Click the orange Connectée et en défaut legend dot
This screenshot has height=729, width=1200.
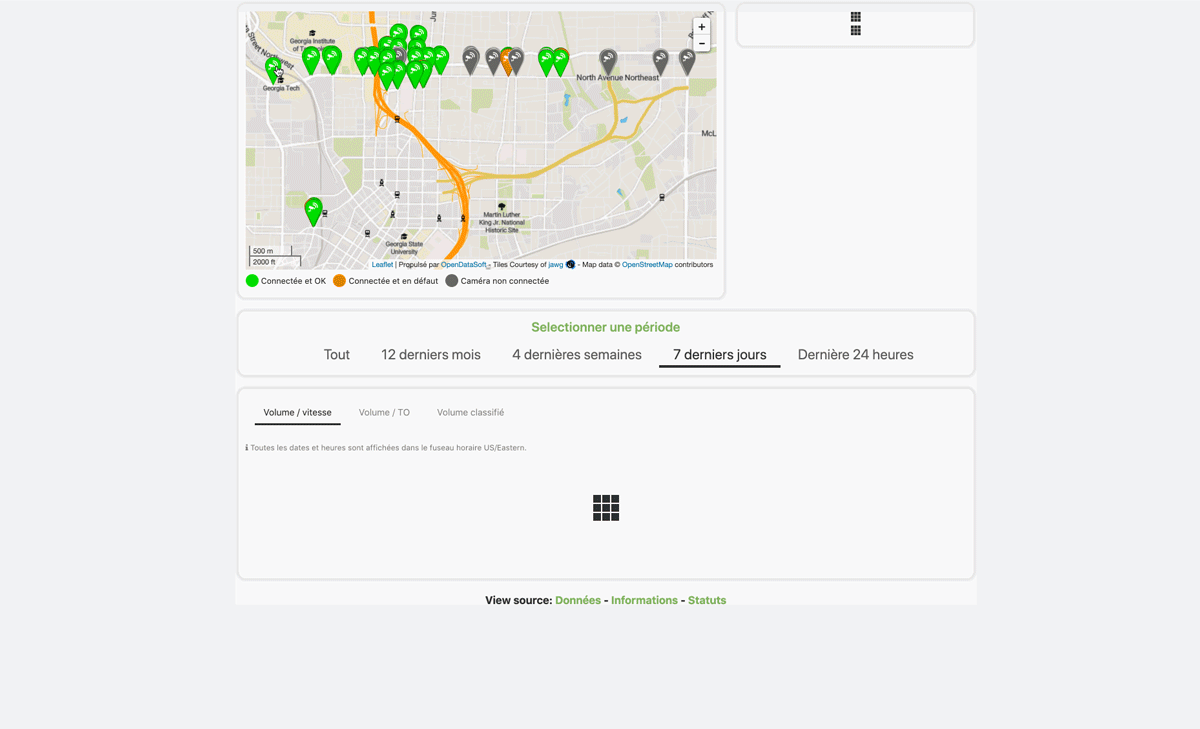pyautogui.click(x=338, y=281)
